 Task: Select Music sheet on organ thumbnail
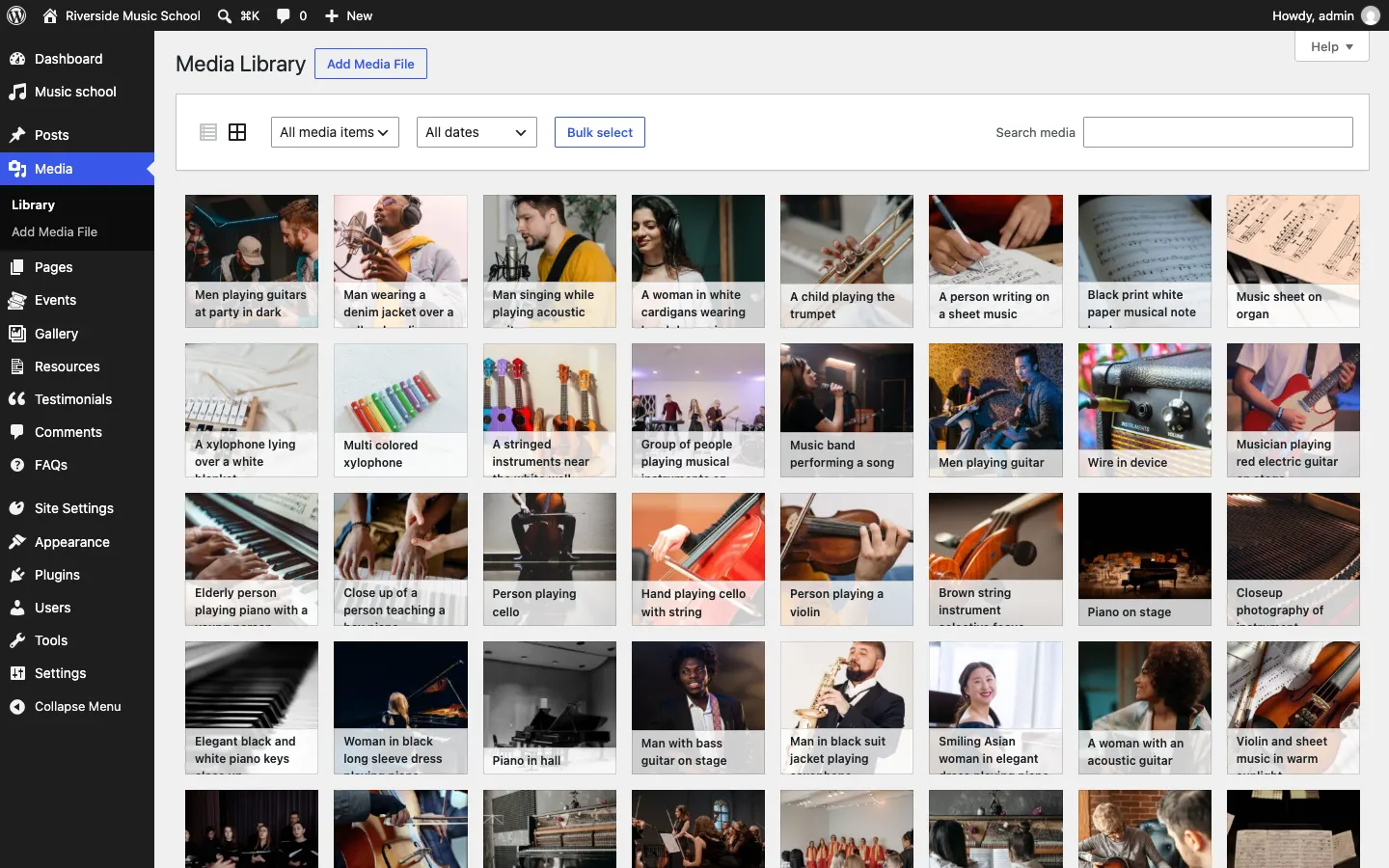tap(1294, 261)
